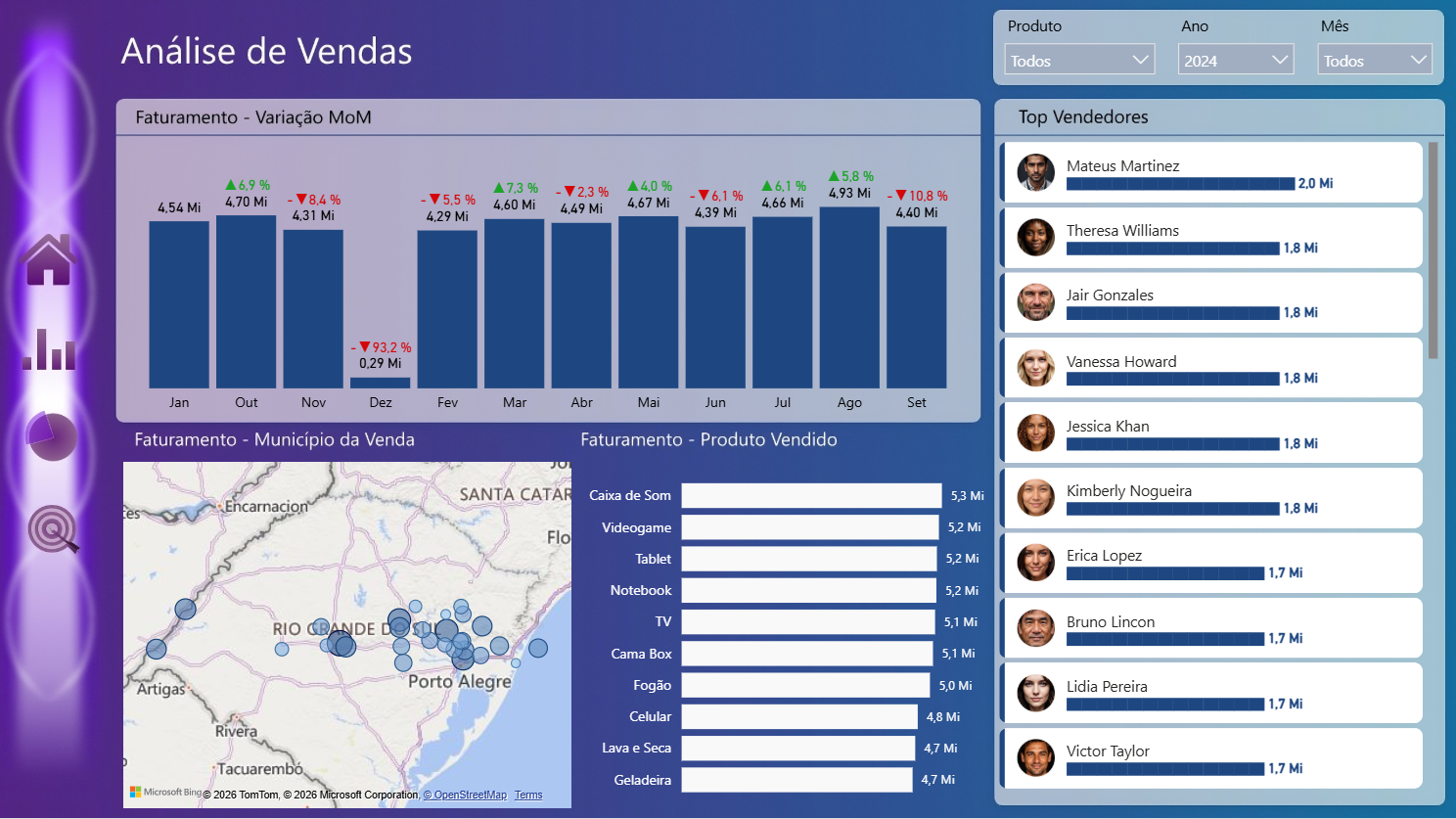The height and width of the screenshot is (819, 1456).
Task: Click Jessica Khan's avatar photo
Action: [x=1035, y=432]
